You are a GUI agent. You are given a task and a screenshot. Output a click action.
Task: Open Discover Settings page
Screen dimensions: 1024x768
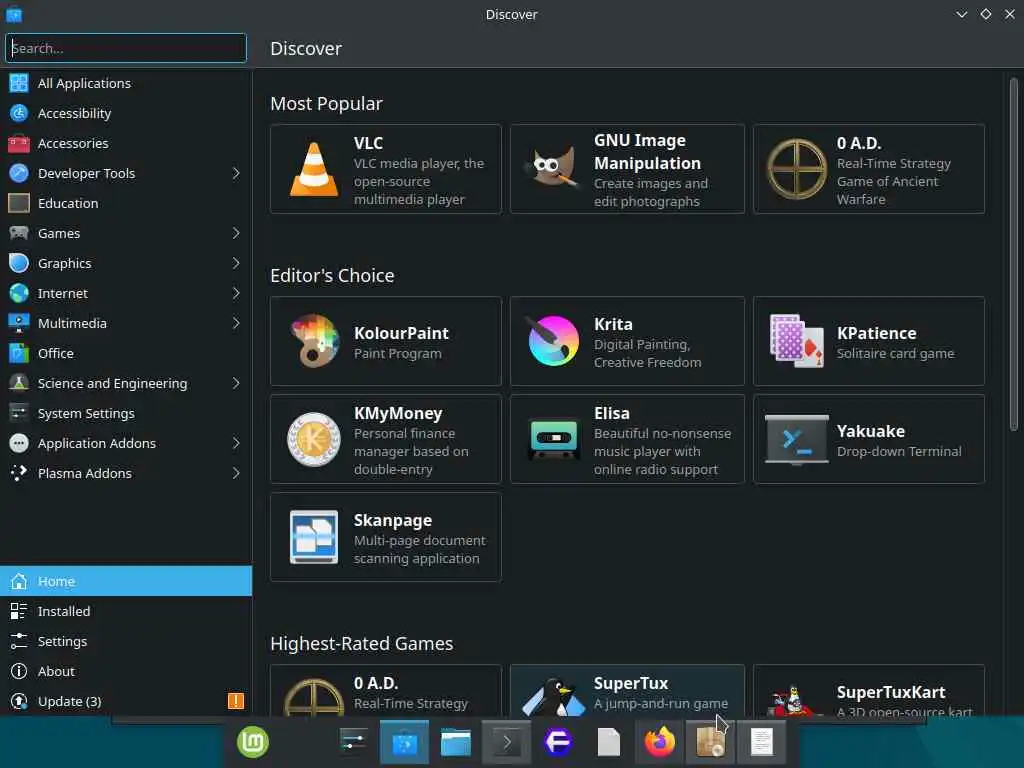point(126,641)
